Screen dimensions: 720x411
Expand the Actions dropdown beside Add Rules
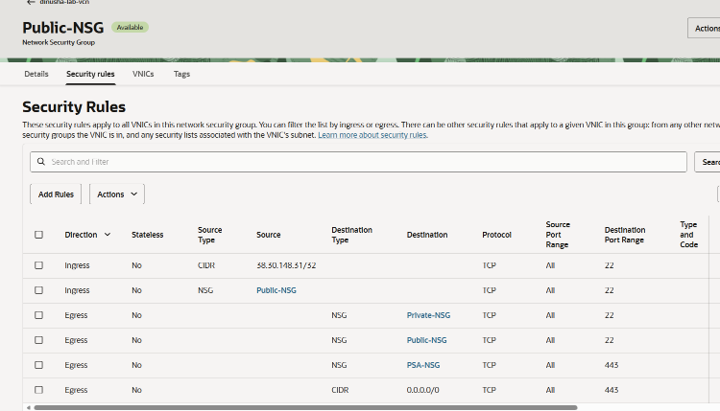click(x=117, y=194)
